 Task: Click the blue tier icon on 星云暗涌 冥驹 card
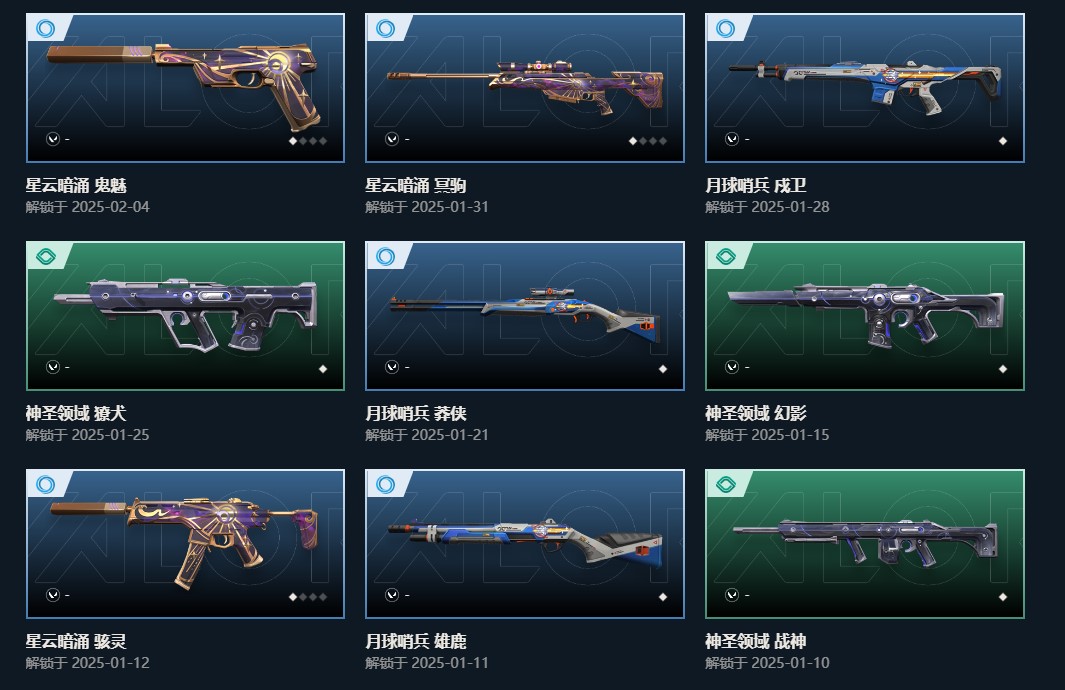(x=385, y=29)
